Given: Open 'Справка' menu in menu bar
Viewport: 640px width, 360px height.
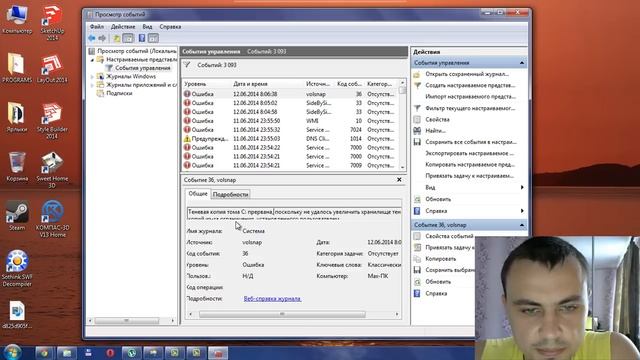Looking at the screenshot, I should pyautogui.click(x=170, y=27).
